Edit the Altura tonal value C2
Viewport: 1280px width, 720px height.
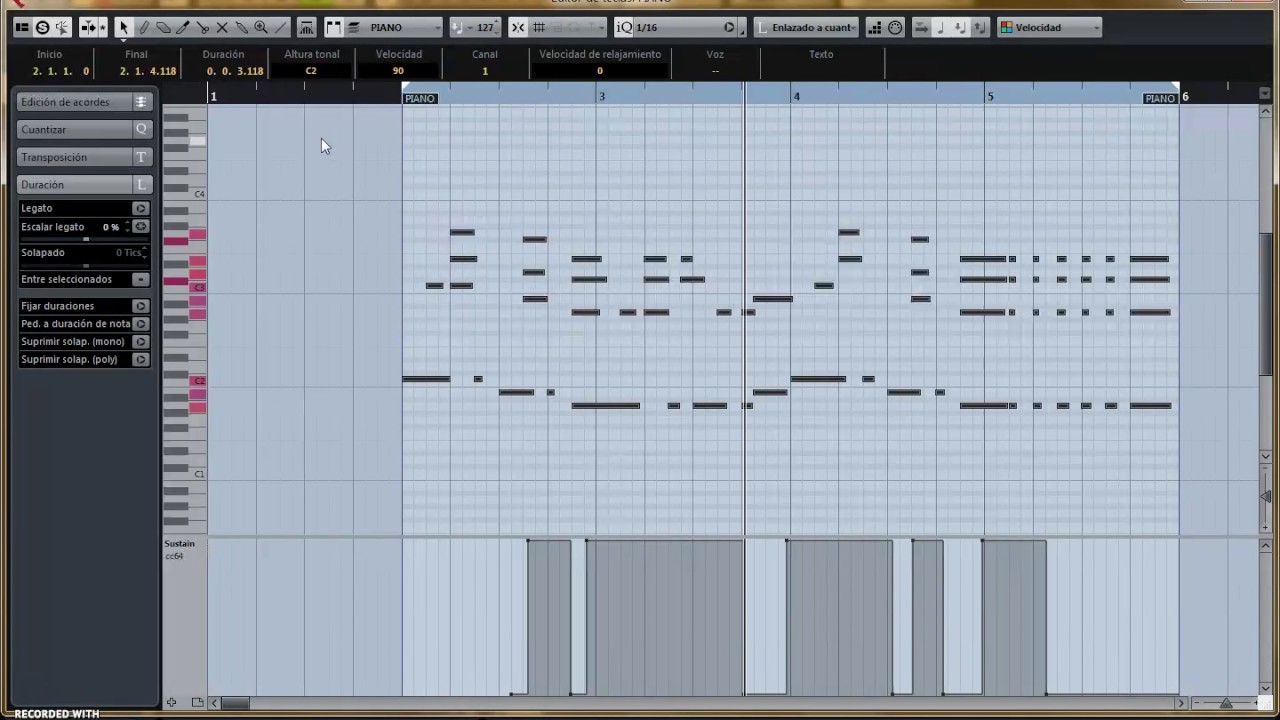point(311,71)
